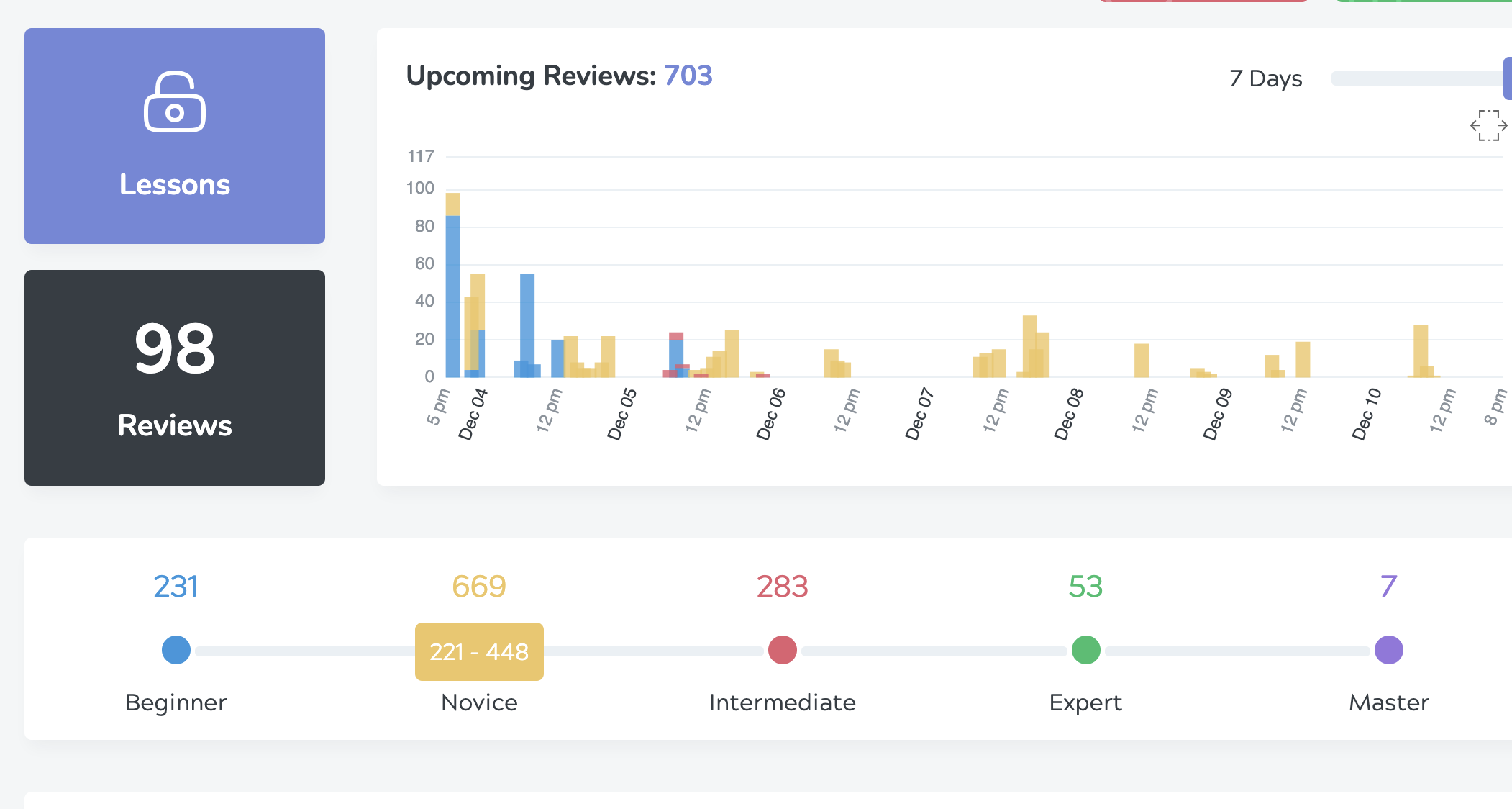Click the blue Beginner stage dot

176,650
